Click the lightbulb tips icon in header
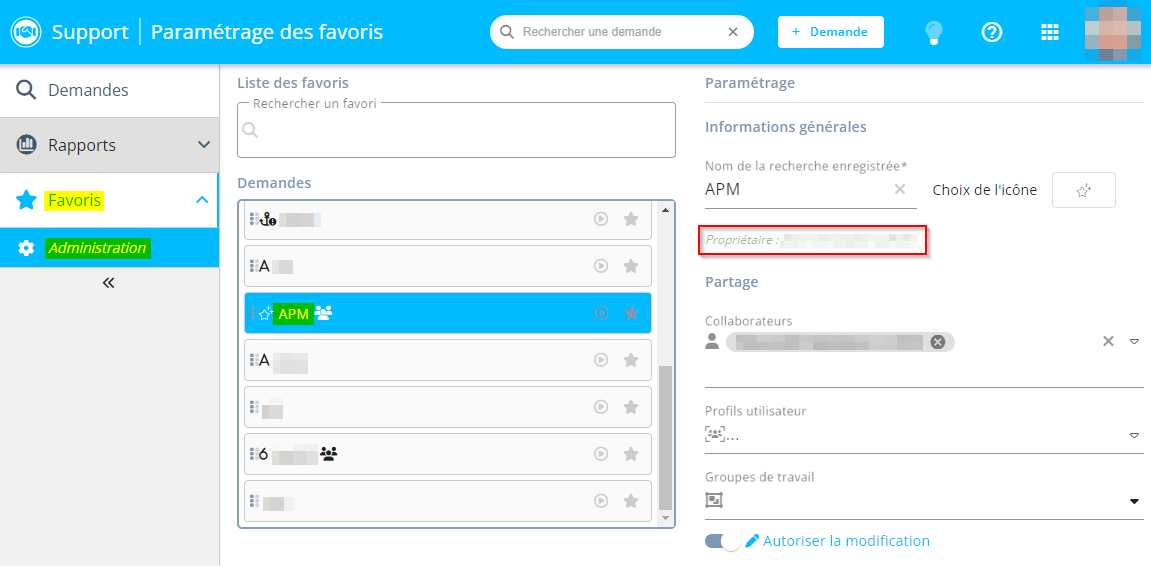The height and width of the screenshot is (566, 1151). pyautogui.click(x=933, y=32)
